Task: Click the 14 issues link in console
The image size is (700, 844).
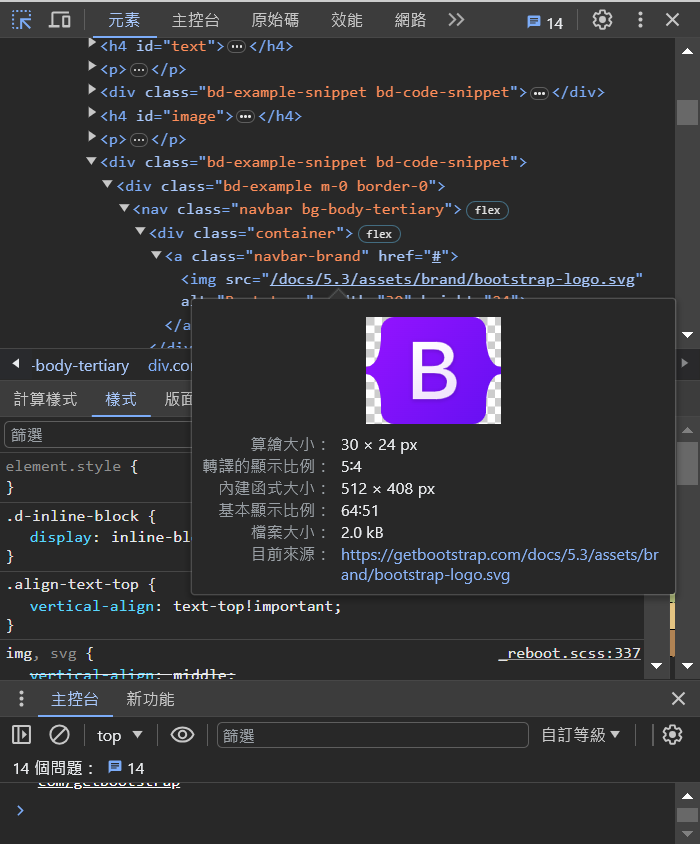Action: point(127,768)
